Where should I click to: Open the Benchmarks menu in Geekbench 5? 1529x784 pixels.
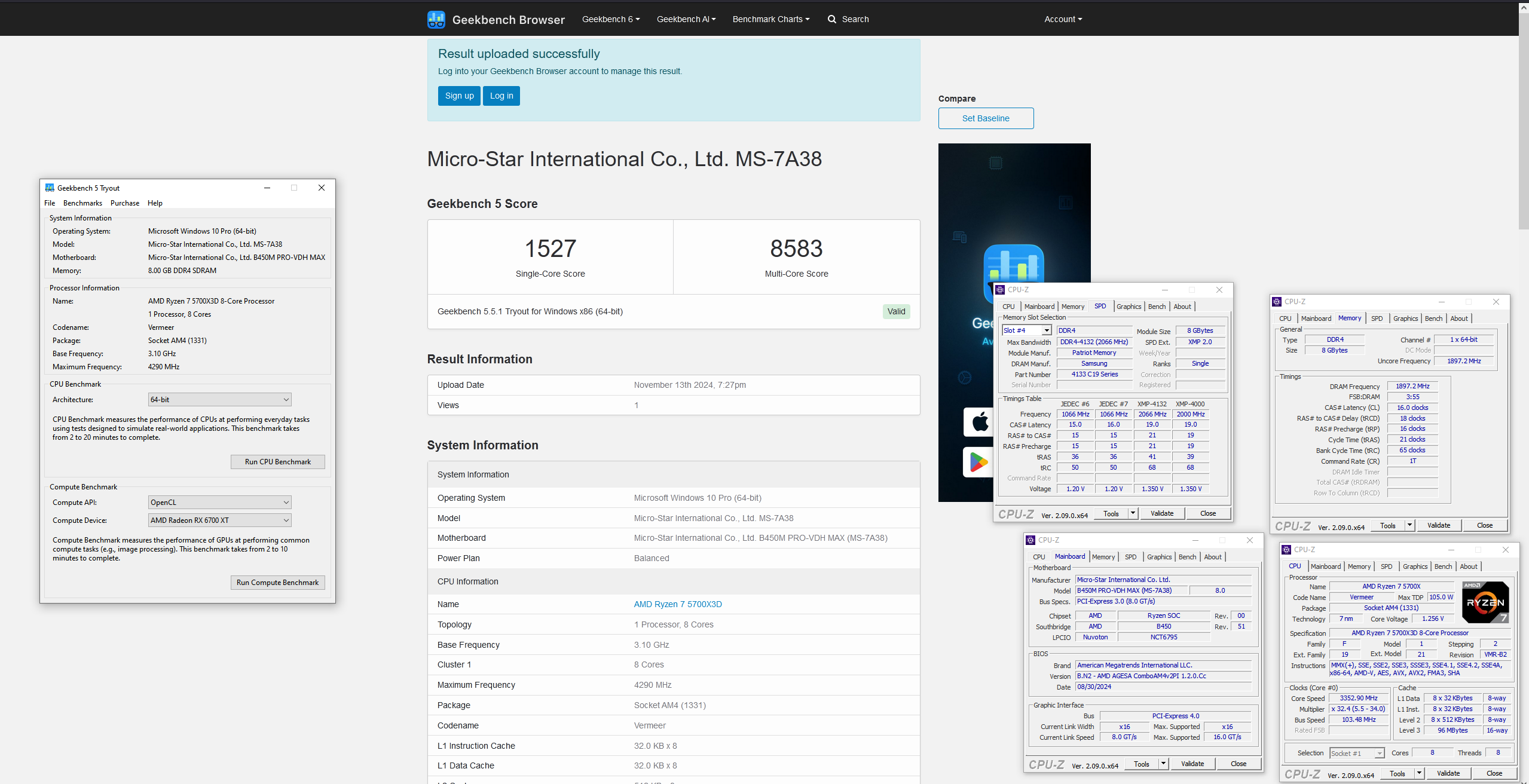[82, 203]
